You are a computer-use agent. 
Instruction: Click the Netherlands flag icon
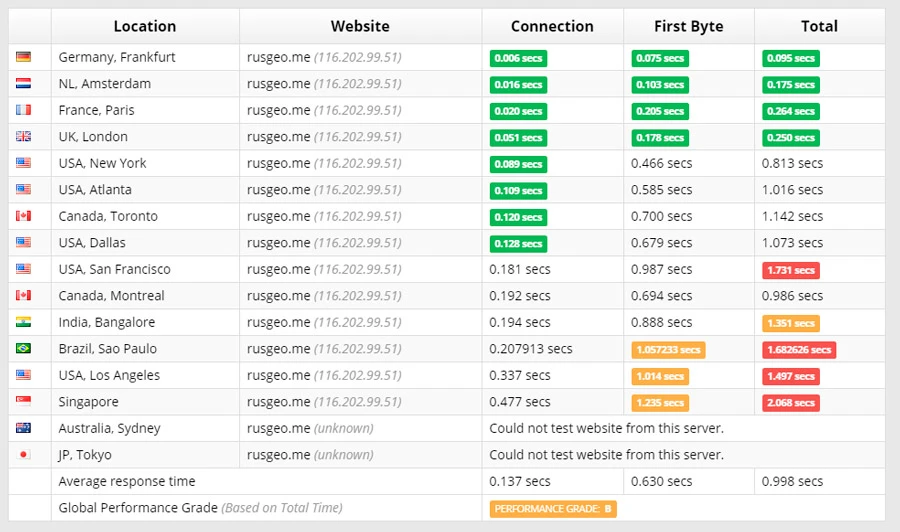pos(24,83)
